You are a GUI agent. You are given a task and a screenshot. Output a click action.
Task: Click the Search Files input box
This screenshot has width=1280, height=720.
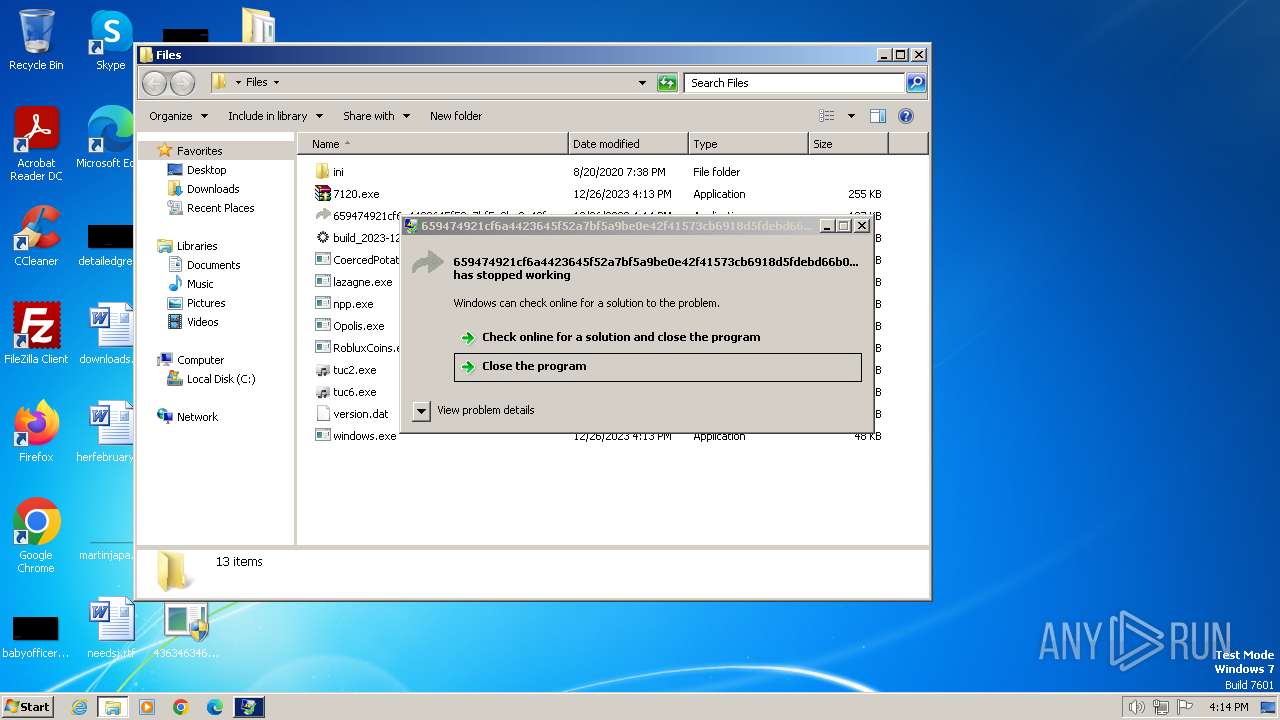(794, 83)
